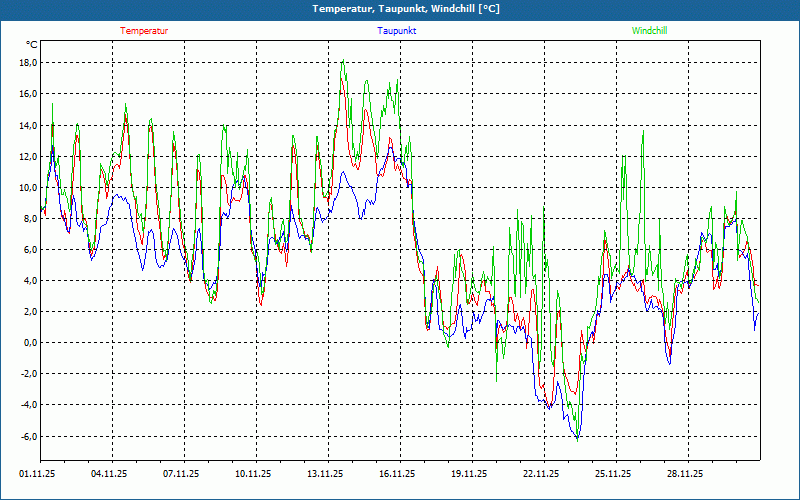Click the 0,0 value on the y-axis
This screenshot has height=500, width=800.
(30, 343)
